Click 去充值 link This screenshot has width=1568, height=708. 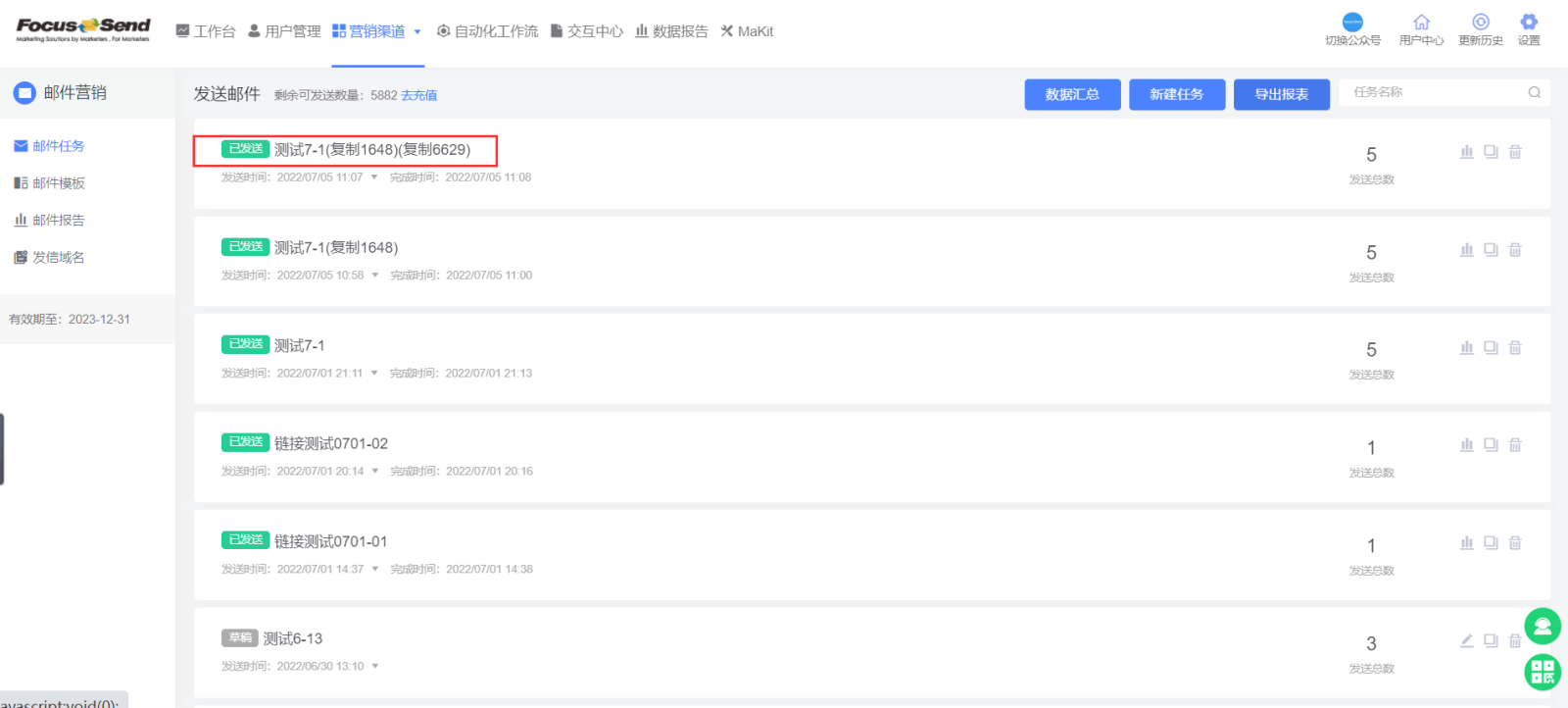click(419, 95)
